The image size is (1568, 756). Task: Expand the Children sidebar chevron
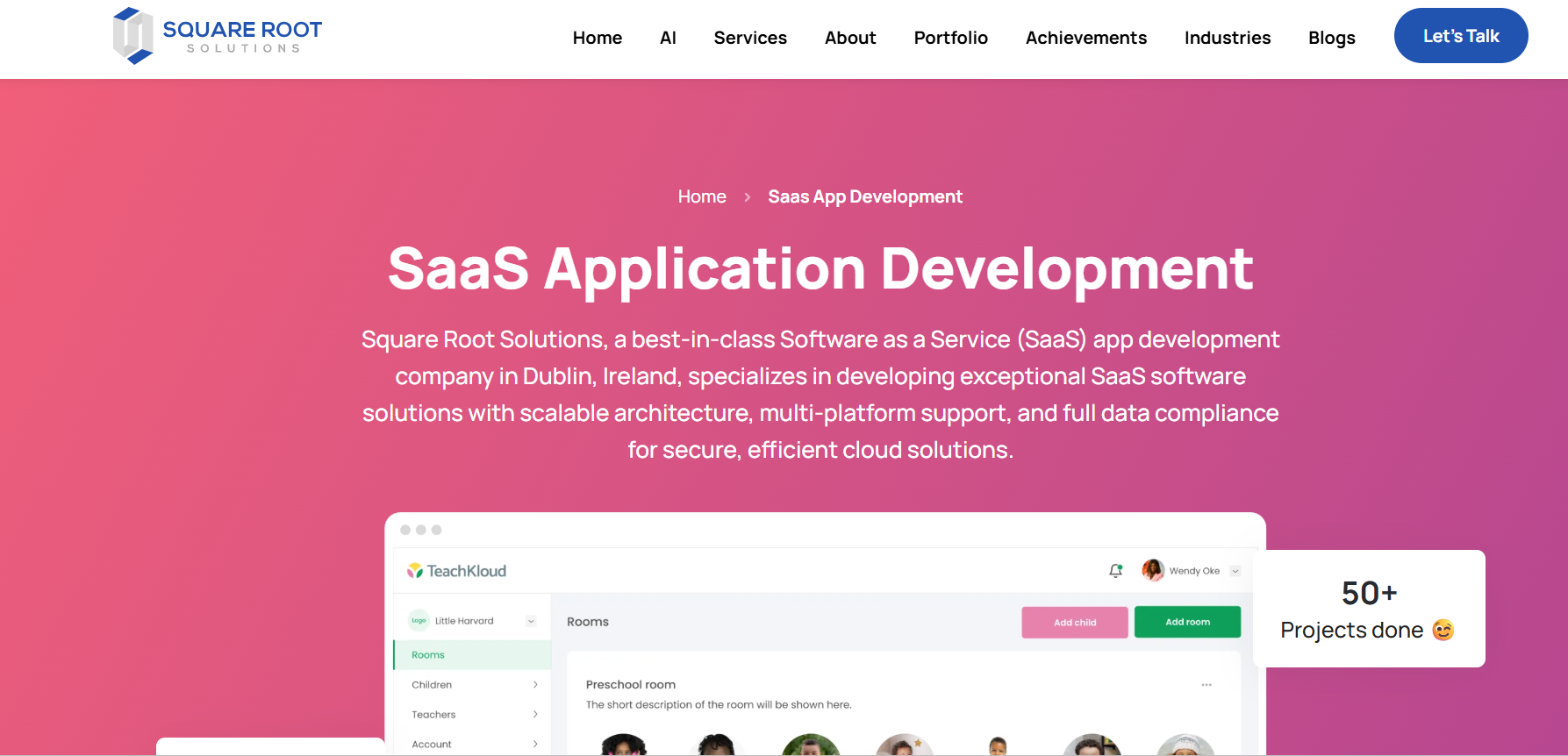coord(535,685)
